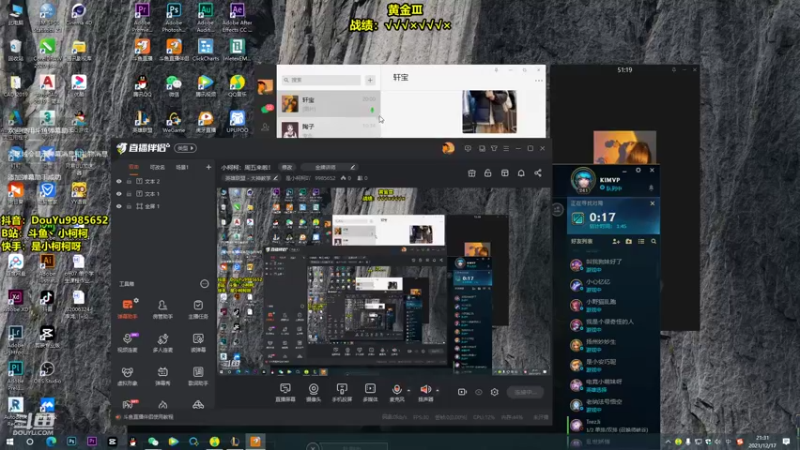Open the 主播任务 tool icon
This screenshot has width=800, height=450.
[x=198, y=308]
